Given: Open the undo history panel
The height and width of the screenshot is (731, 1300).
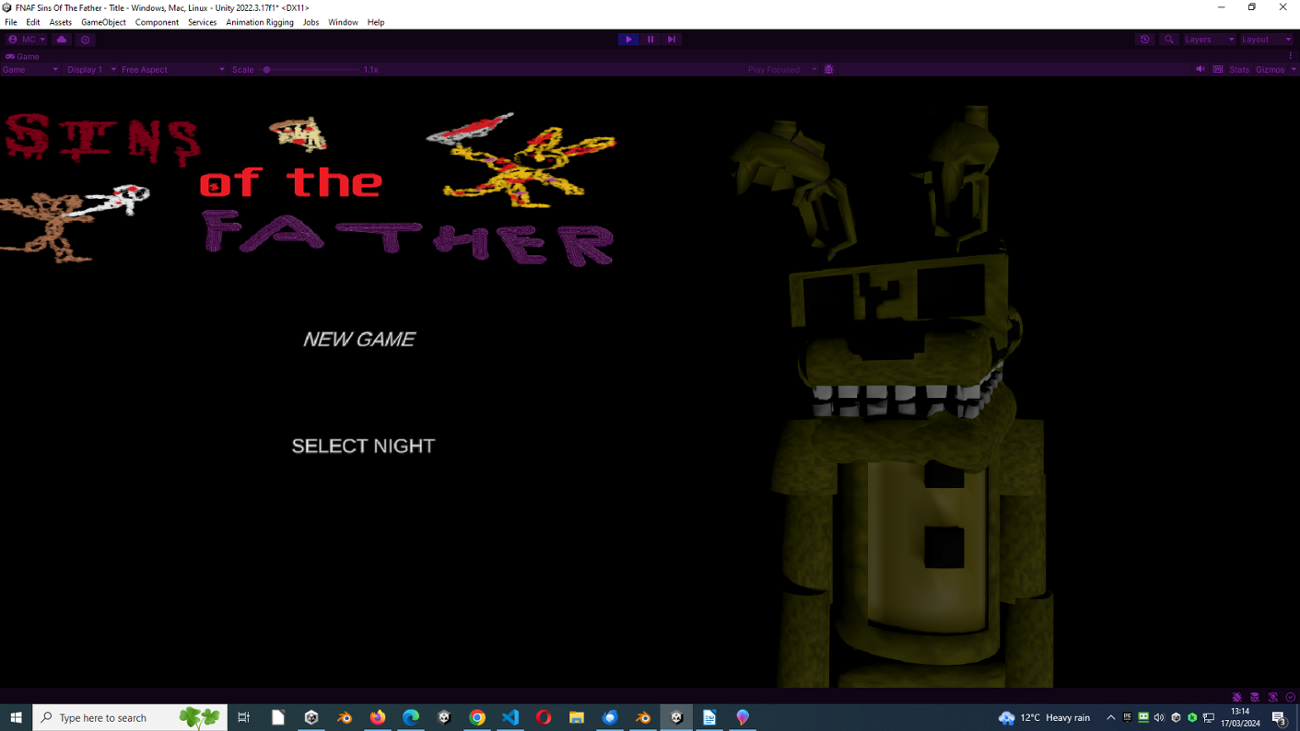Looking at the screenshot, I should tap(1145, 39).
